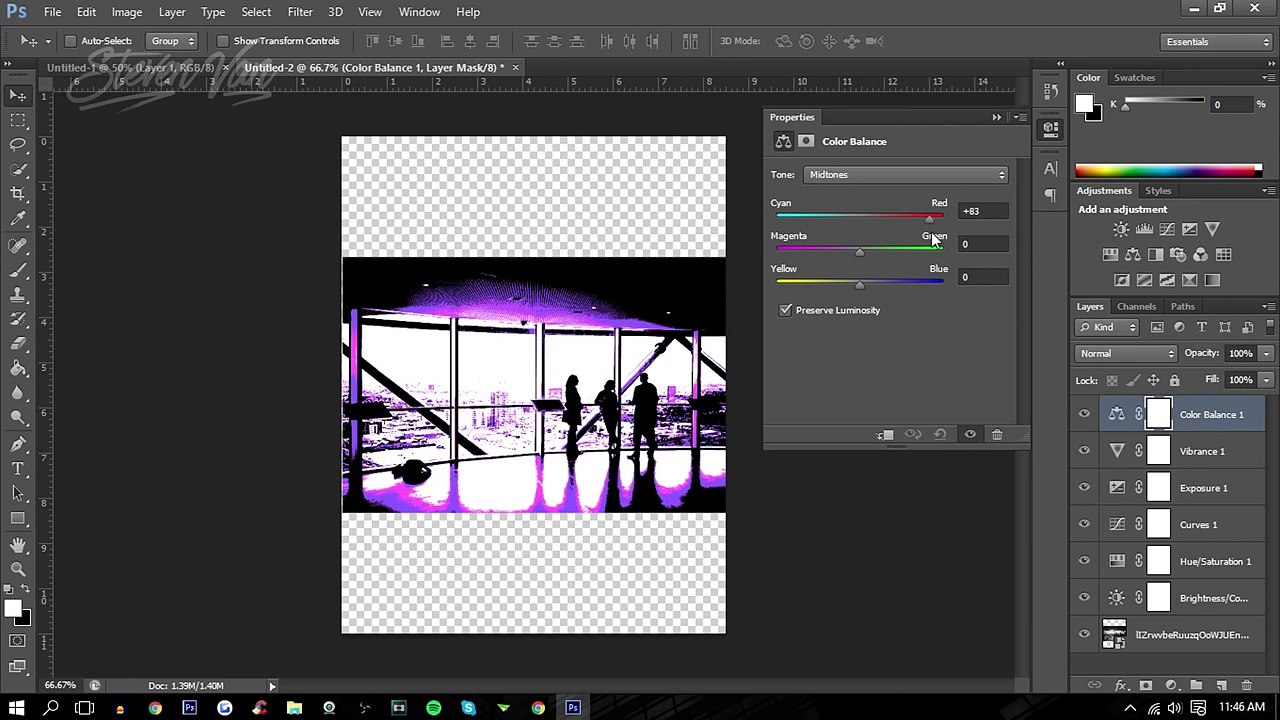Click the Cyan-Red slider handle
Viewport: 1280px width, 720px height.
930,220
